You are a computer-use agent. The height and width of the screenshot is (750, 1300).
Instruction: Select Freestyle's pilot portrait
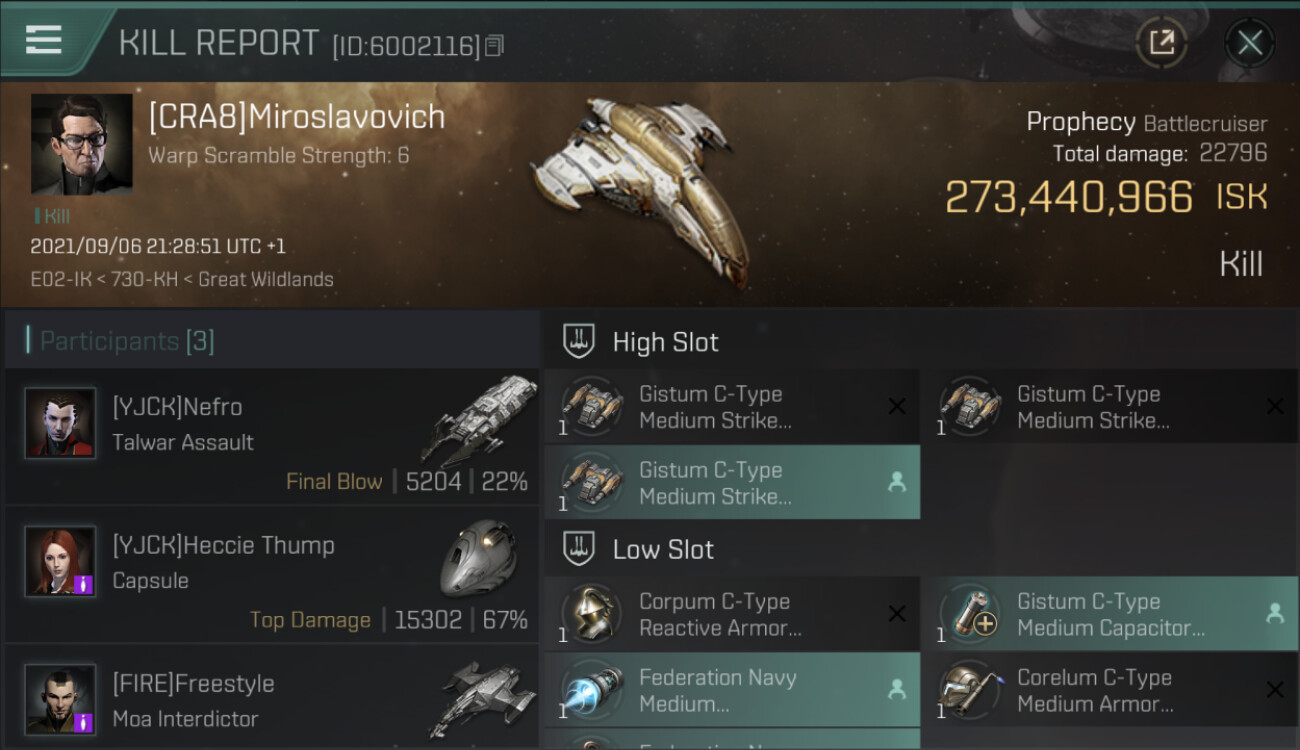pyautogui.click(x=60, y=699)
